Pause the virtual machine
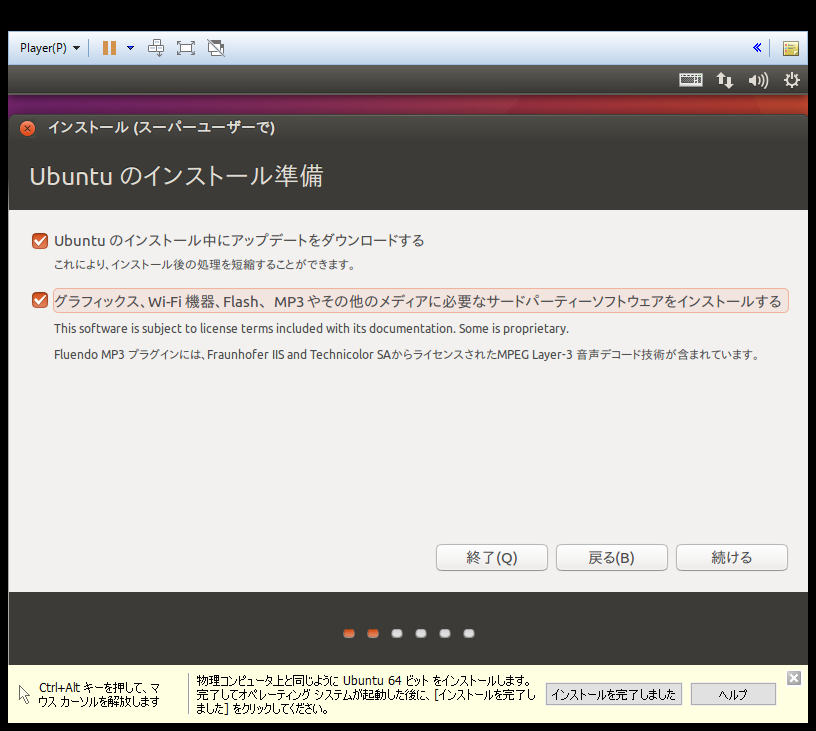 (109, 48)
